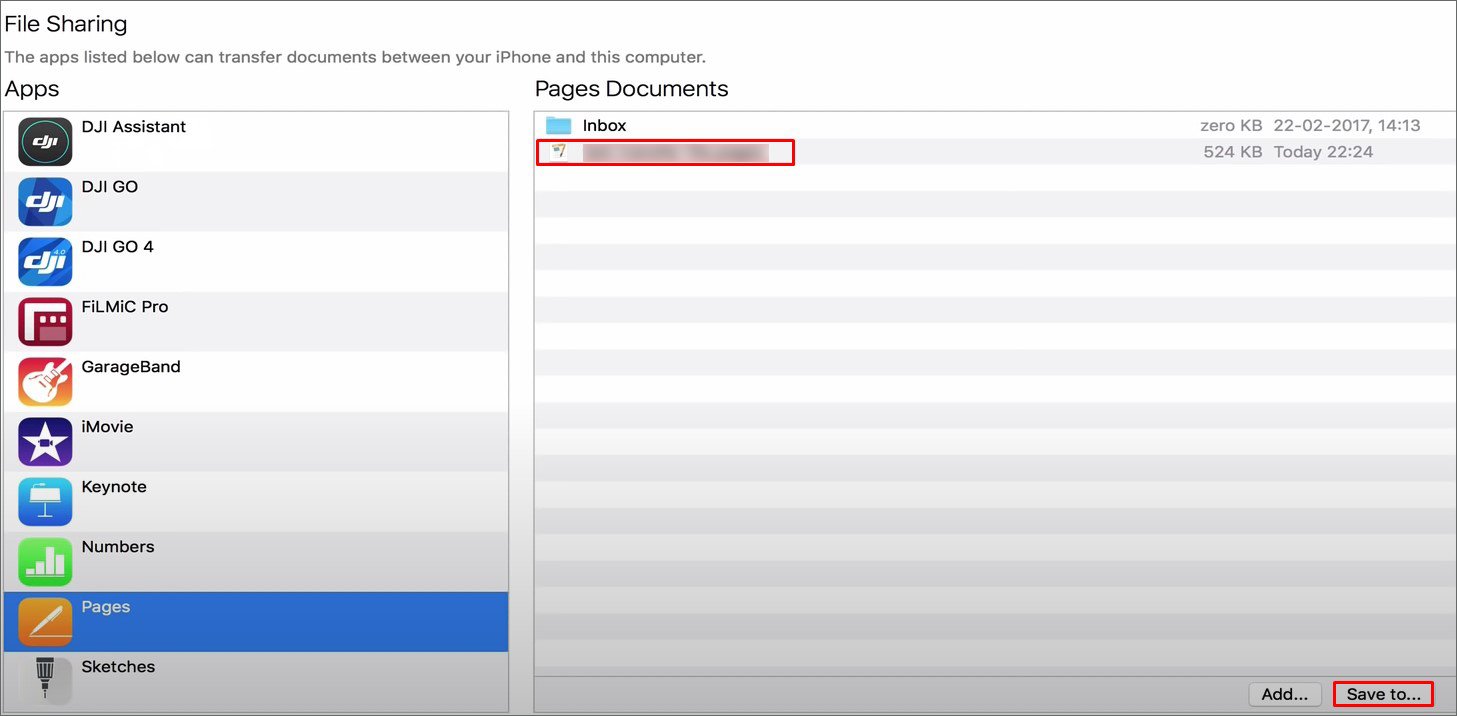Screen dimensions: 1457x716
Task: Select the DJI Assistant app icon
Action: (x=44, y=141)
